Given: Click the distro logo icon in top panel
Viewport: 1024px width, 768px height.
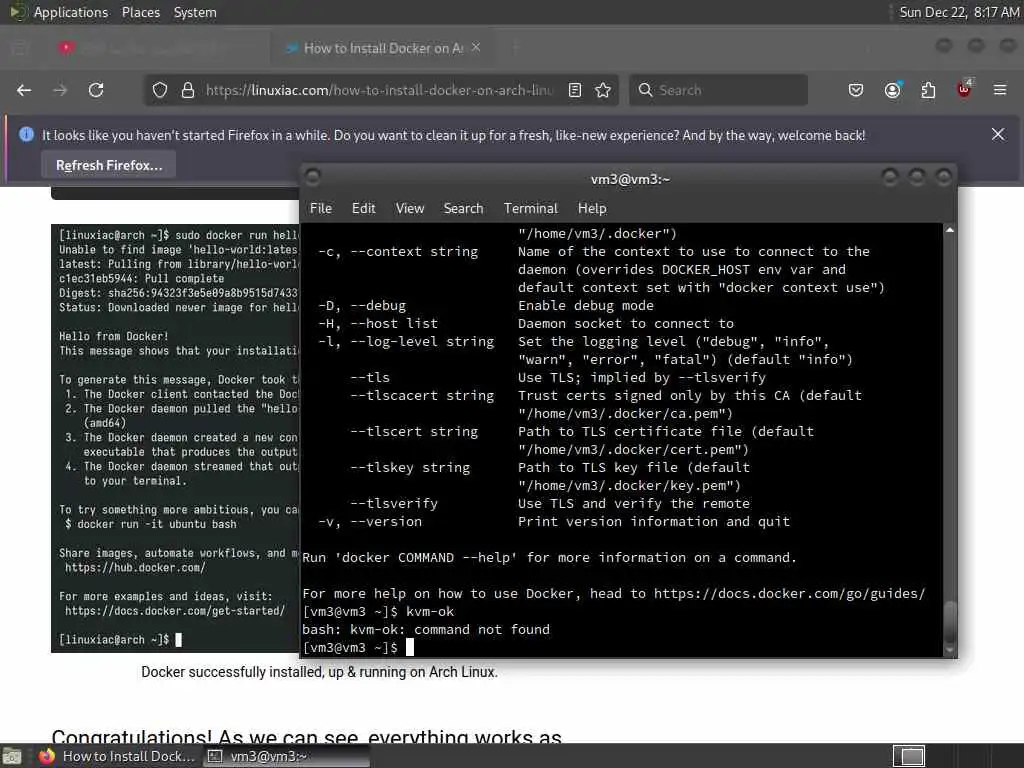Looking at the screenshot, I should [16, 12].
